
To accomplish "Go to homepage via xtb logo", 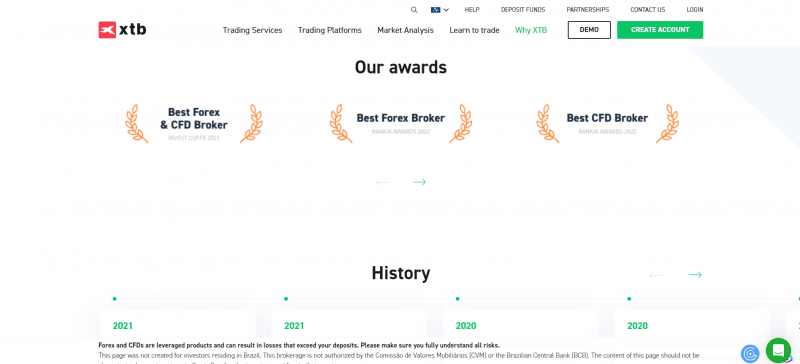I will tap(122, 30).
